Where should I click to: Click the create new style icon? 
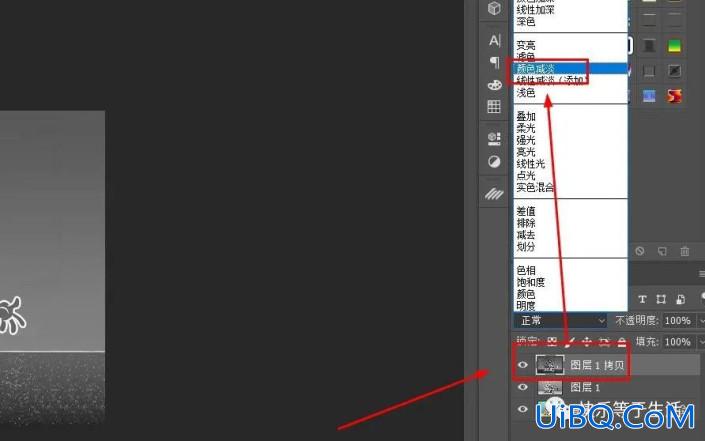662,251
